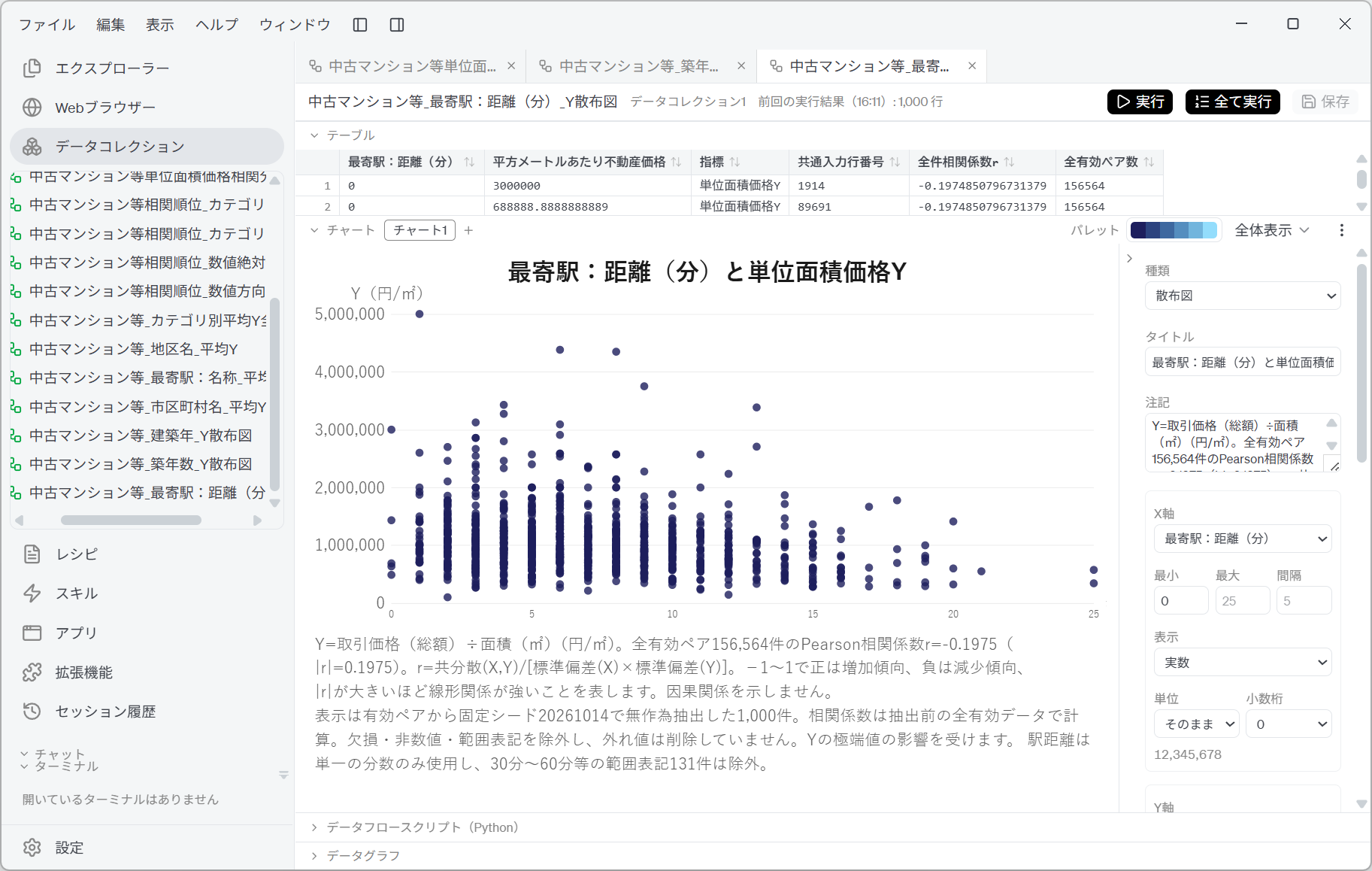Click the 全て実行 button
The height and width of the screenshot is (871, 1372).
tap(1233, 102)
